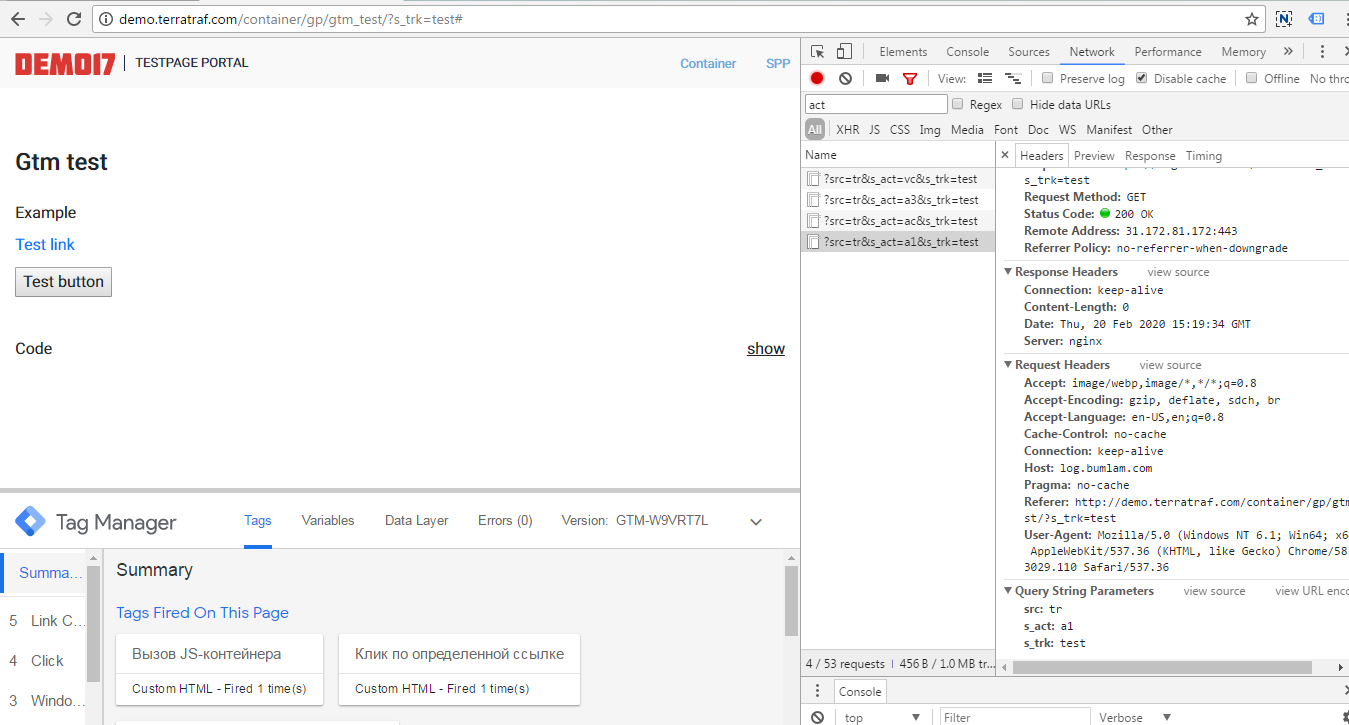The image size is (1349, 725).
Task: Toggle the device toolbar icon in DevTools
Action: pyautogui.click(x=844, y=52)
